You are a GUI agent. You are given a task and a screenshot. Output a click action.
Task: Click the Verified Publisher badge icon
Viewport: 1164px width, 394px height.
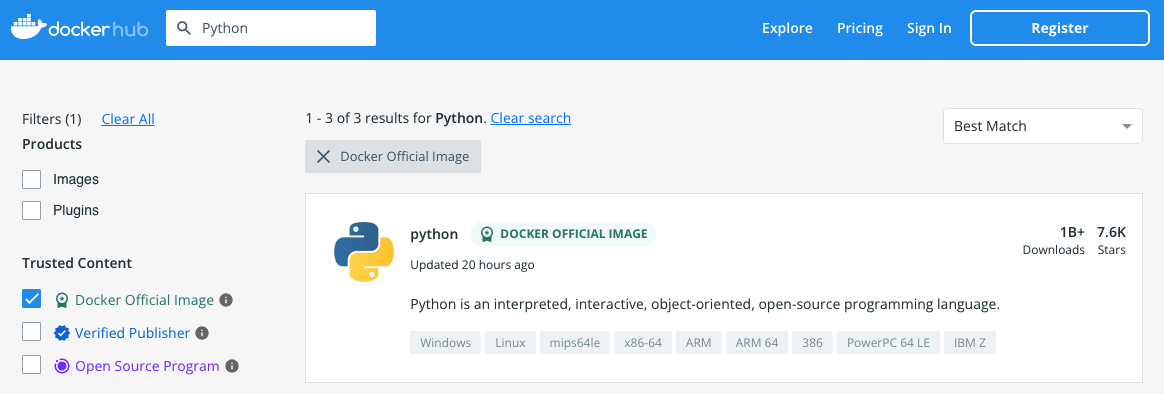[x=62, y=333]
